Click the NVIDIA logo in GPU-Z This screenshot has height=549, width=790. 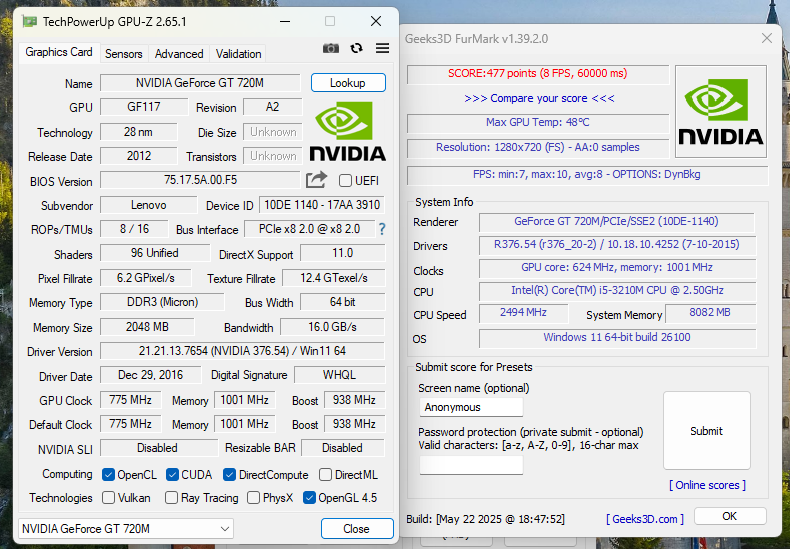348,131
